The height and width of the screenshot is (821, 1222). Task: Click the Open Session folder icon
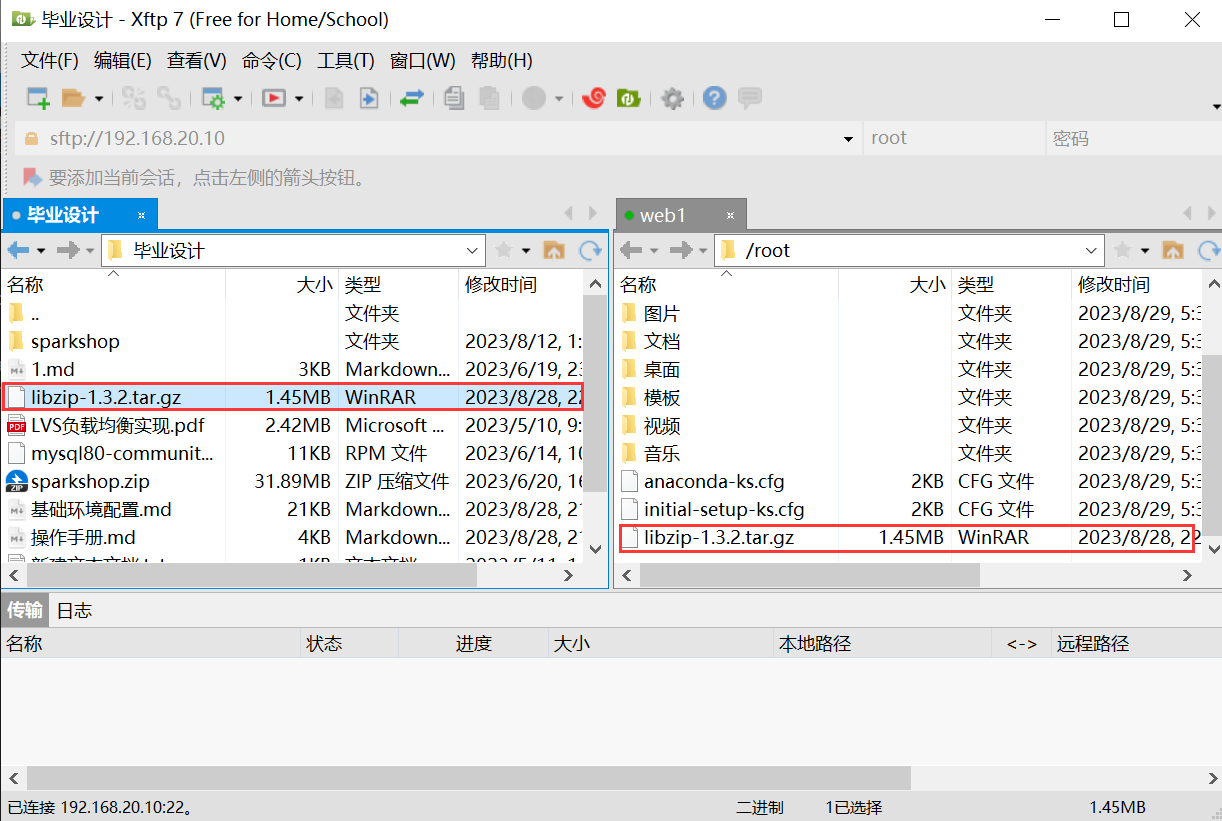pos(72,98)
